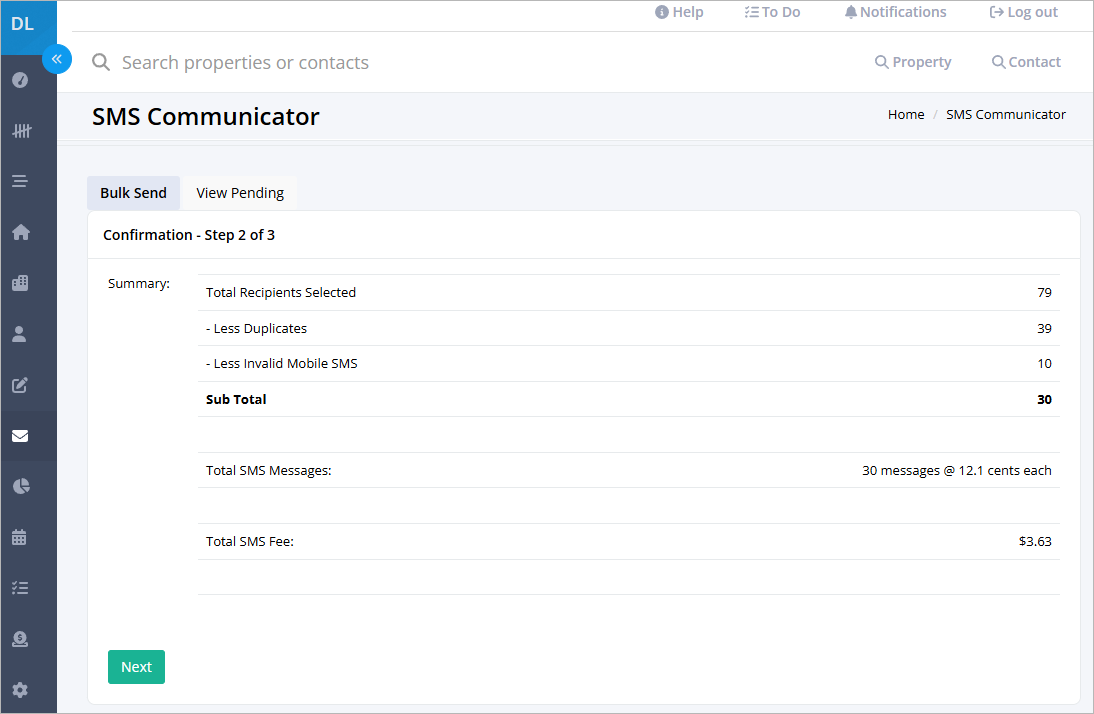Collapse the sidebar with the double-chevron button

(x=57, y=59)
